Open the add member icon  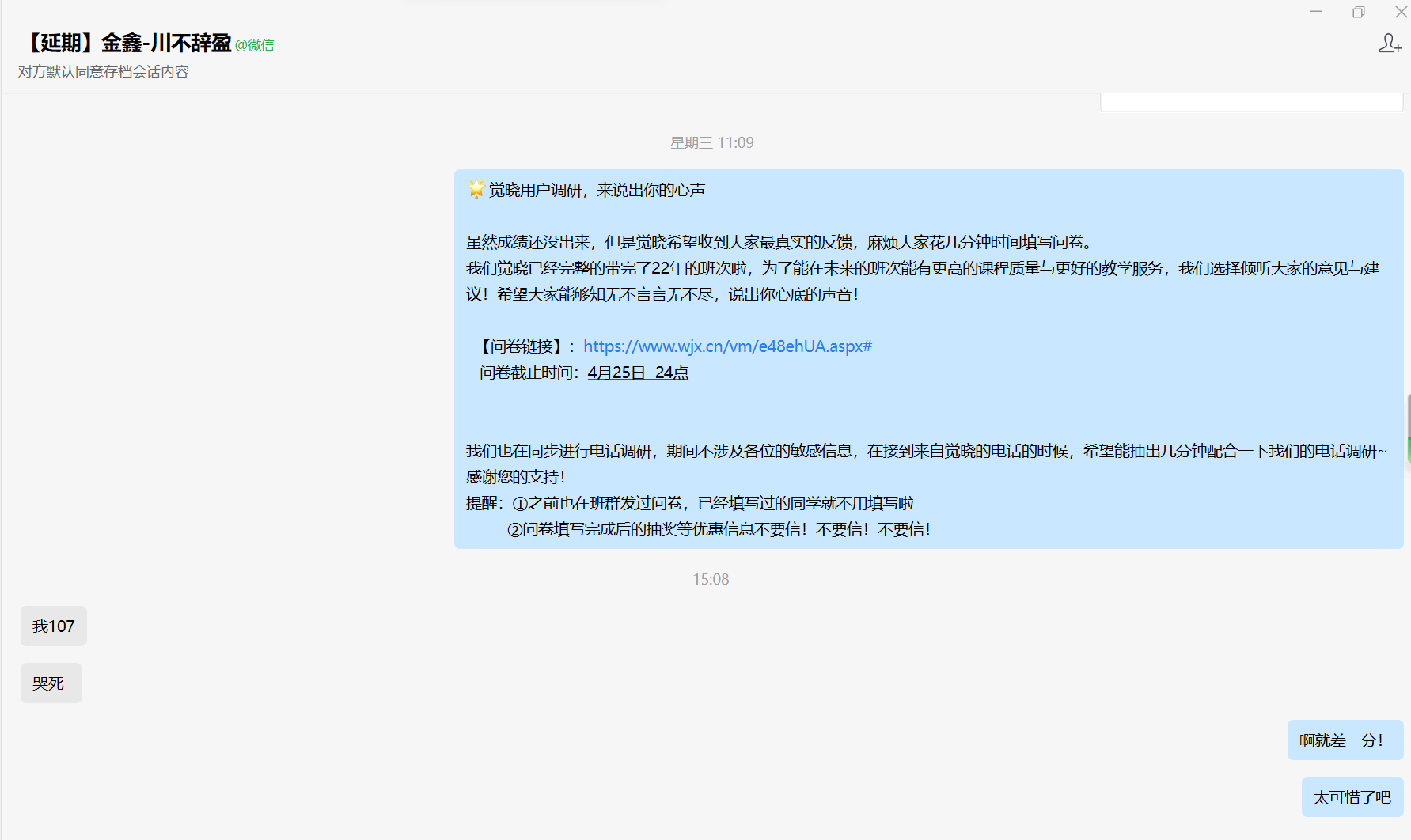click(1390, 43)
